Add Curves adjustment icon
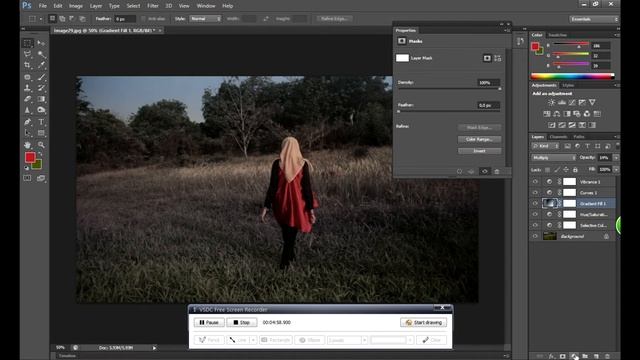This screenshot has height=360, width=640. pos(572,102)
